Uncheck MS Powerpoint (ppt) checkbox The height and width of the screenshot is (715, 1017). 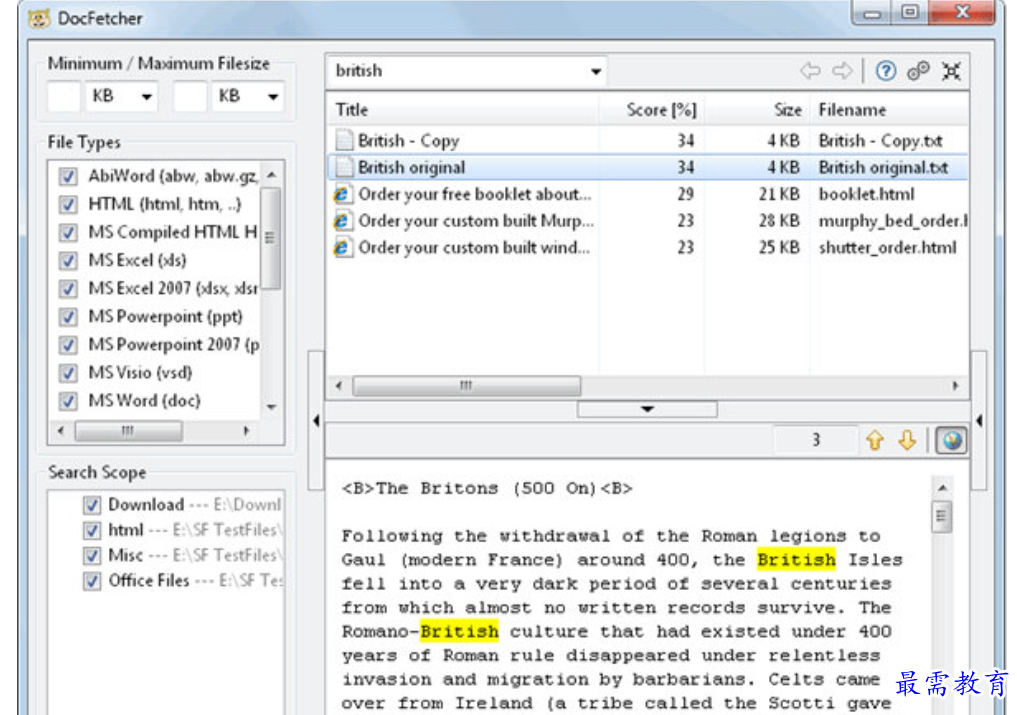pyautogui.click(x=68, y=317)
